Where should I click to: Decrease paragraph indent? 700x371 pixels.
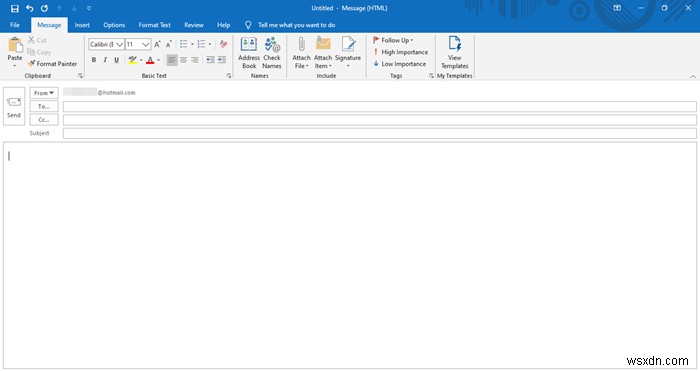tap(210, 60)
